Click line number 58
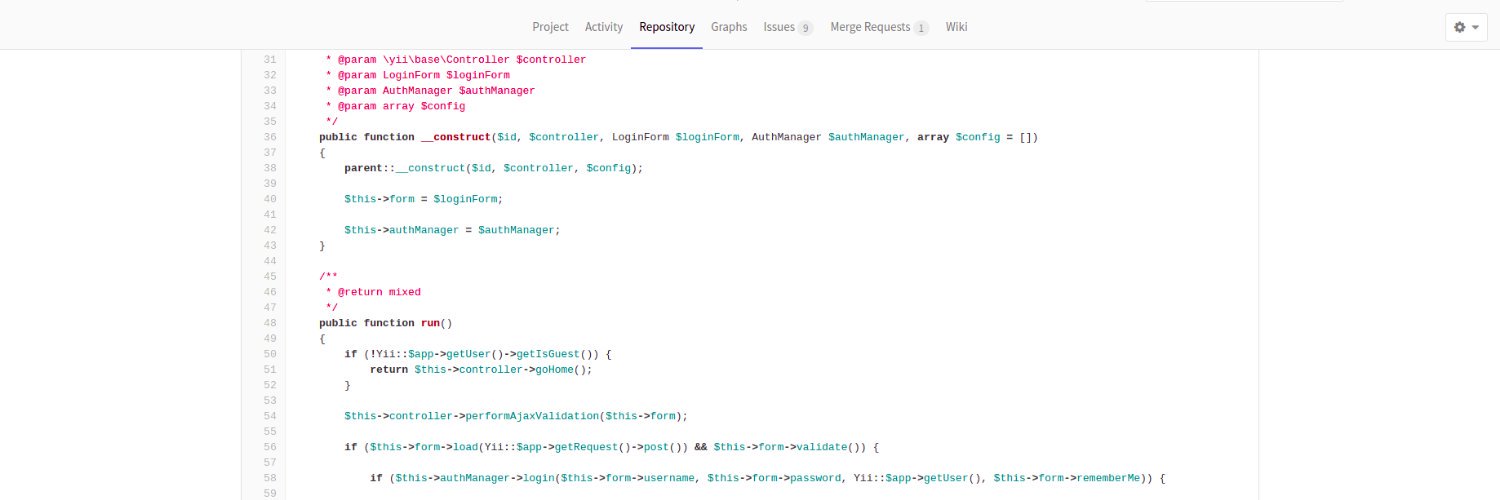The height and width of the screenshot is (500, 1500). click(x=270, y=478)
